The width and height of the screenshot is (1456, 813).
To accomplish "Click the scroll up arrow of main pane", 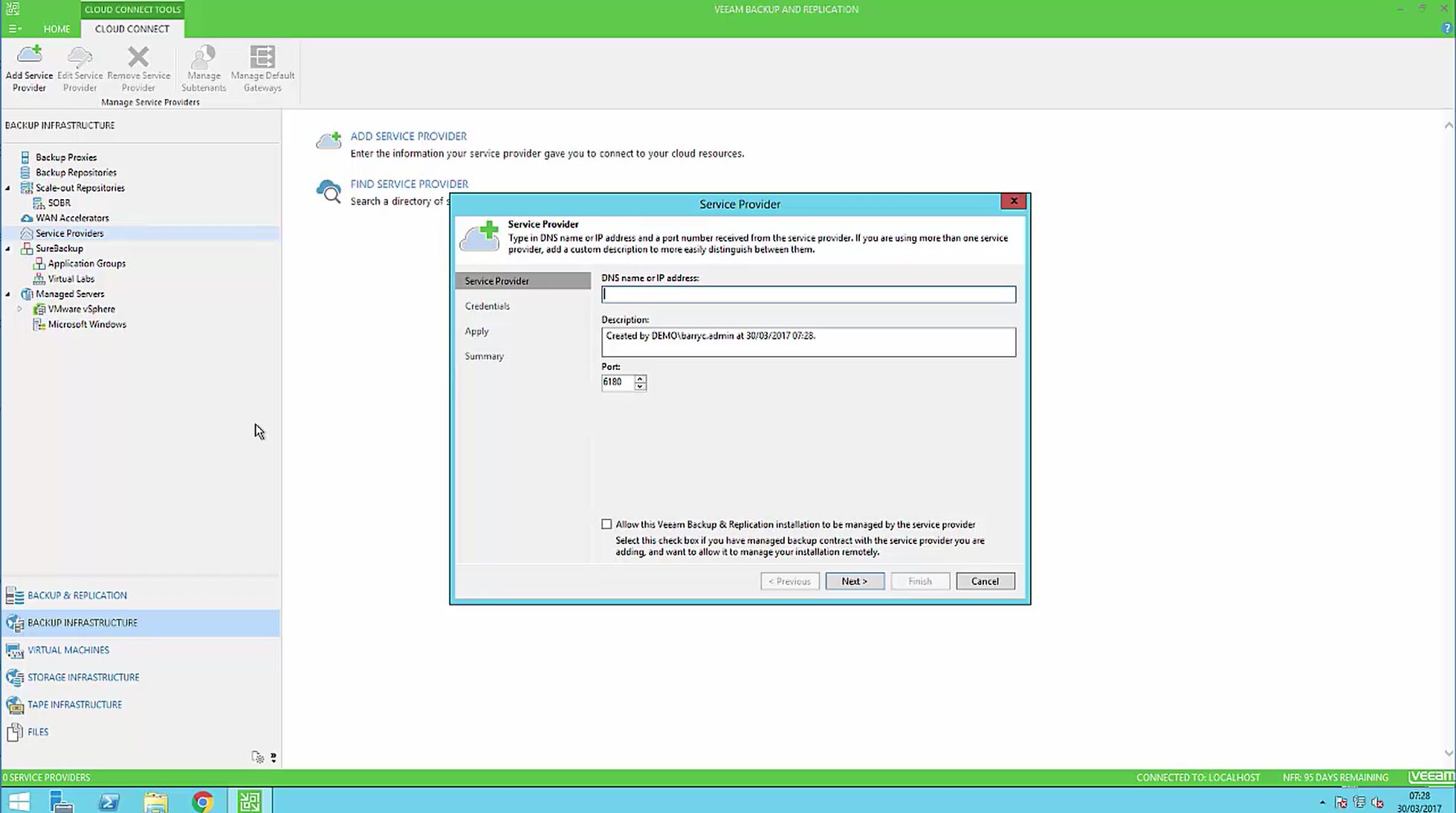I will click(x=1449, y=126).
